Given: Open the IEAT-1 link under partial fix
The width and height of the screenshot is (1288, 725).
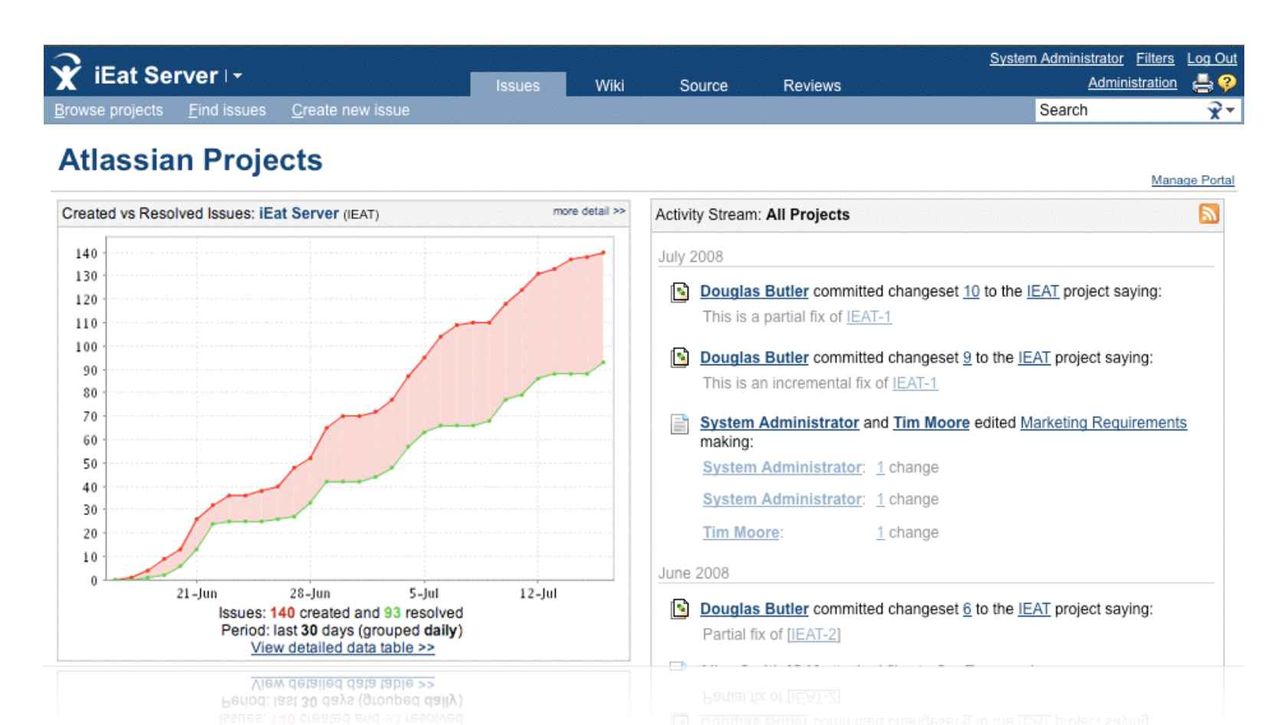Looking at the screenshot, I should click(x=868, y=316).
